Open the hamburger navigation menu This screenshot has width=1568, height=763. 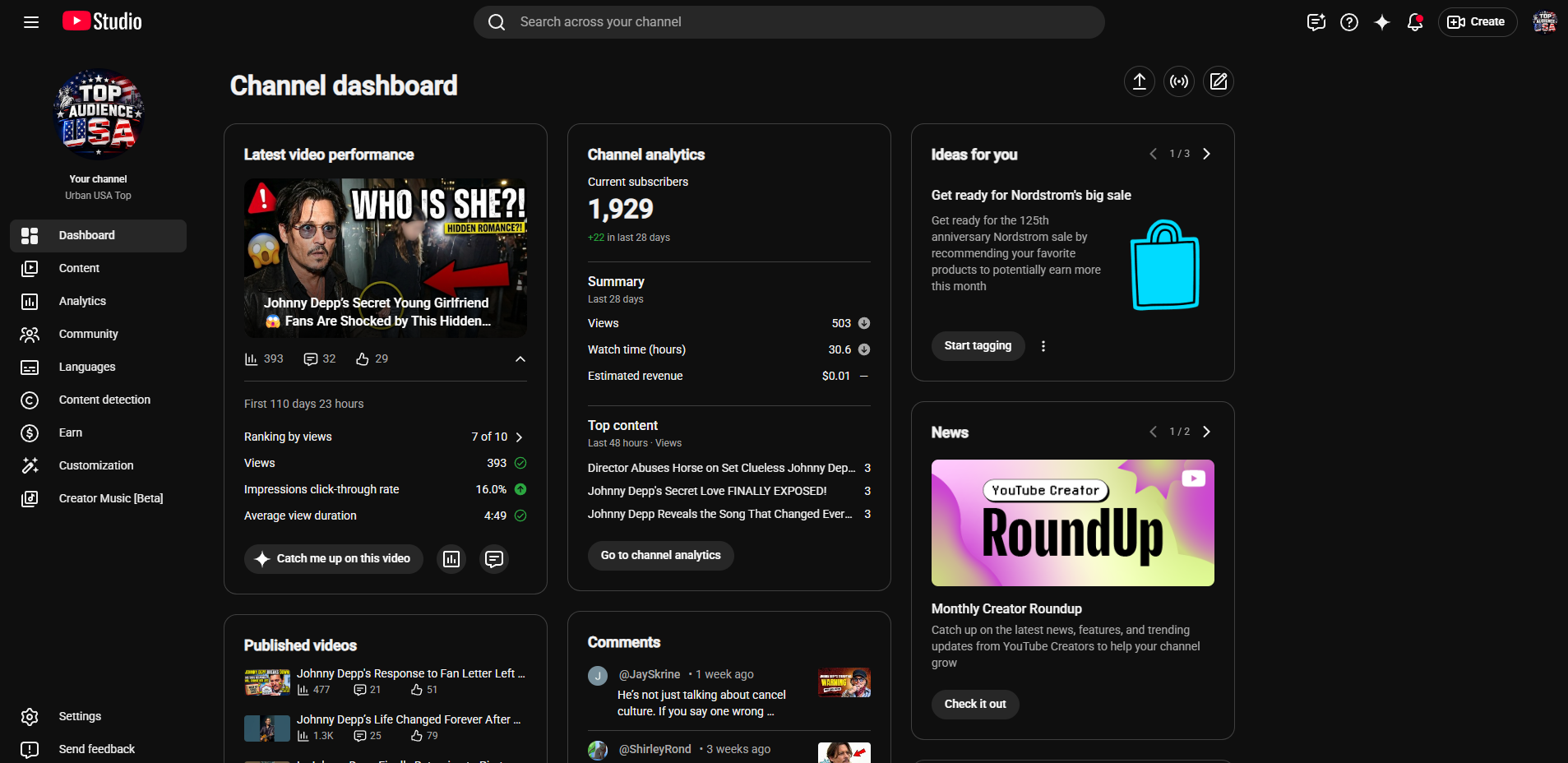tap(31, 22)
